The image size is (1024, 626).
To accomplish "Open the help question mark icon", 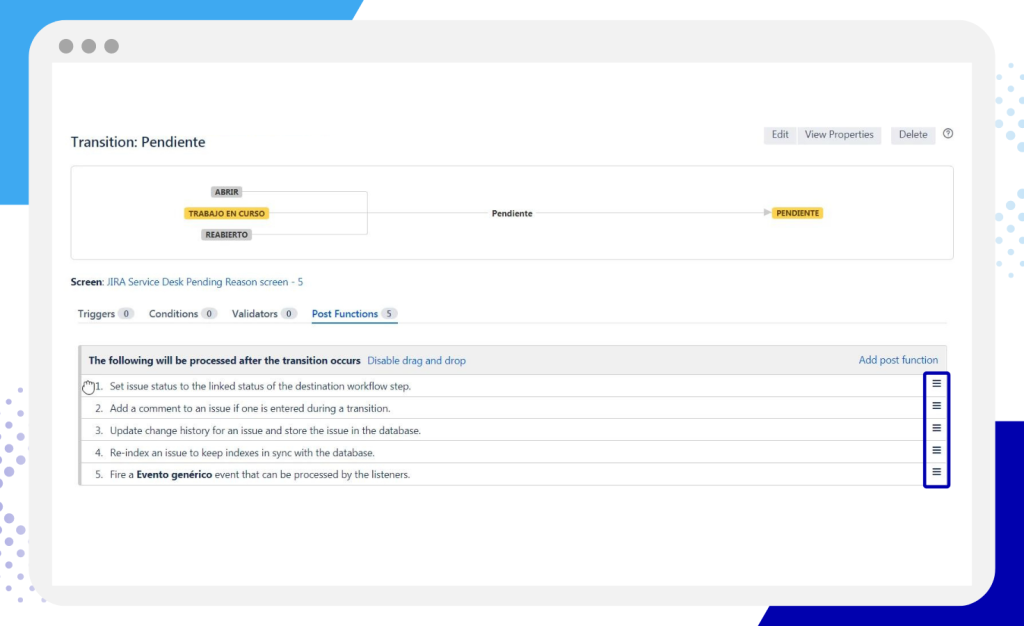I will pyautogui.click(x=948, y=134).
